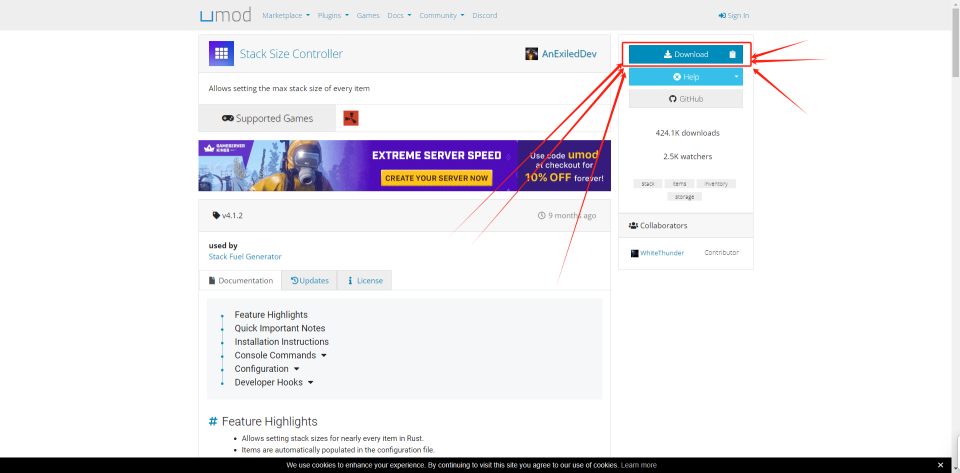The height and width of the screenshot is (473, 960).
Task: Click the stack tag
Action: click(648, 184)
